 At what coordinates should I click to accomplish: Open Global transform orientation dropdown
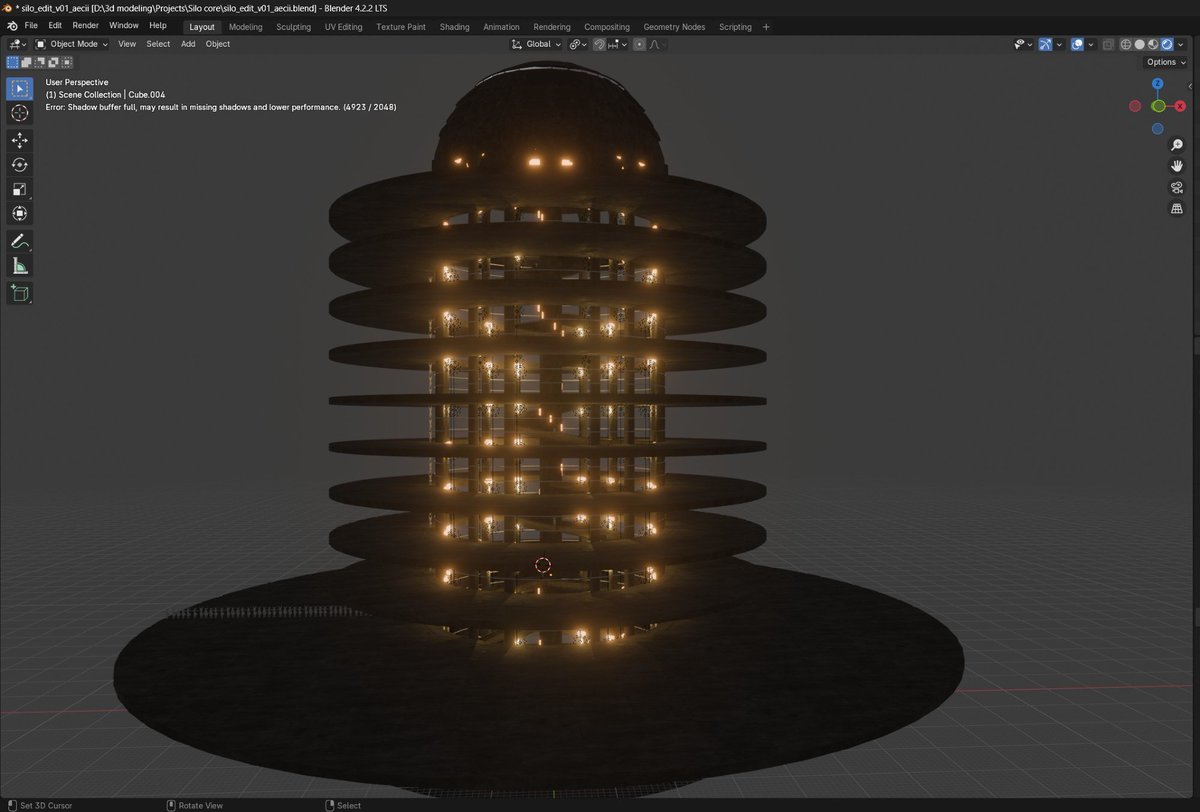(x=536, y=44)
